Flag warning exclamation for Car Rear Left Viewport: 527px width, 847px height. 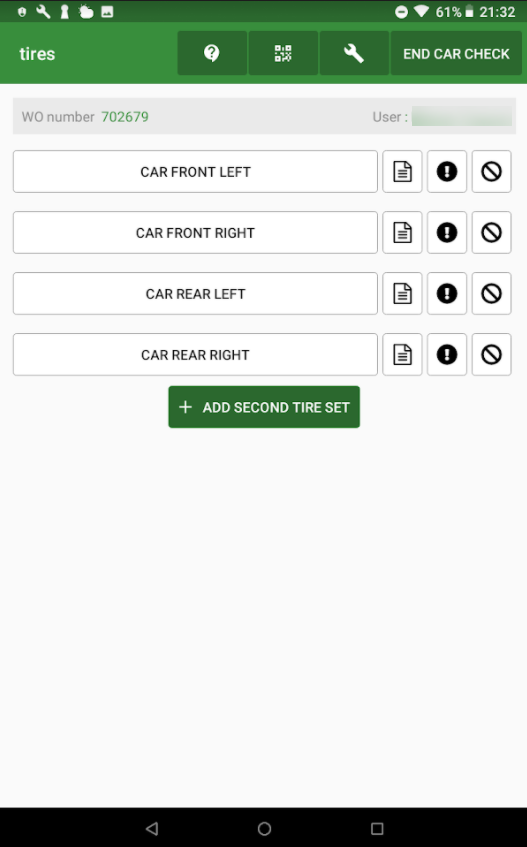447,294
